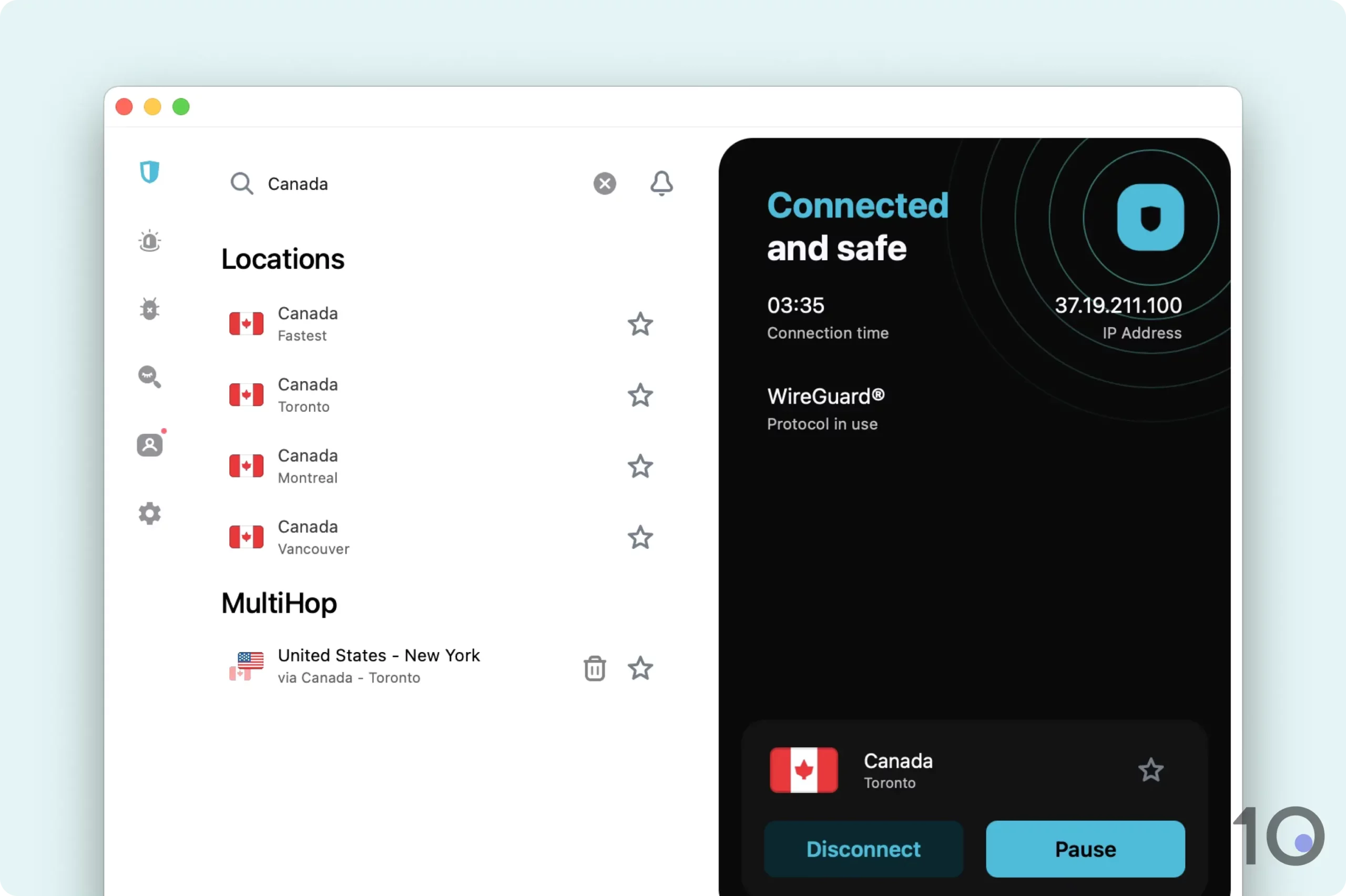The image size is (1346, 896).
Task: Star the connected Canada Toronto server
Action: pyautogui.click(x=1150, y=770)
